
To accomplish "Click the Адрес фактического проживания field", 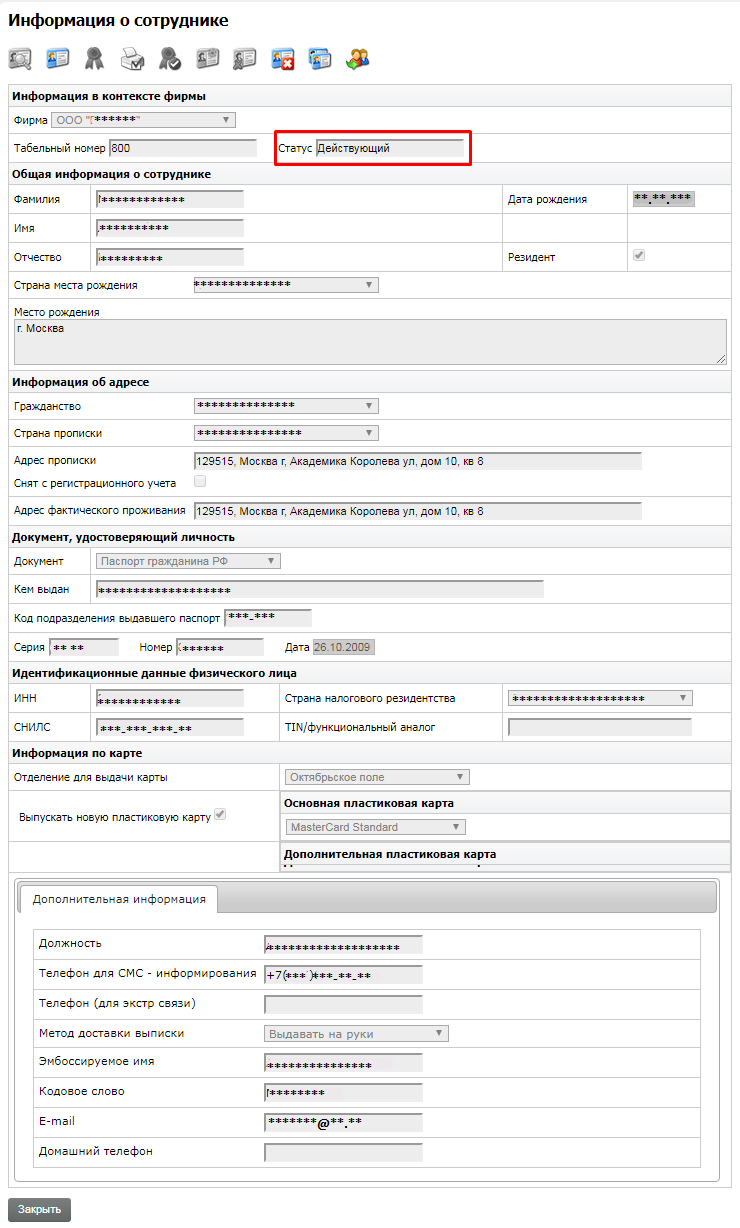I will point(417,511).
